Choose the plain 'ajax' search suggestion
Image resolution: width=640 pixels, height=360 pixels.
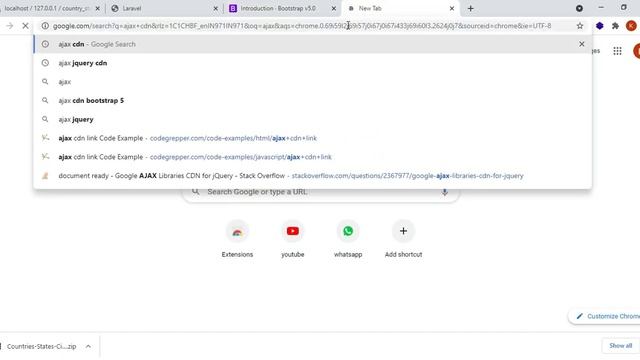coord(313,82)
